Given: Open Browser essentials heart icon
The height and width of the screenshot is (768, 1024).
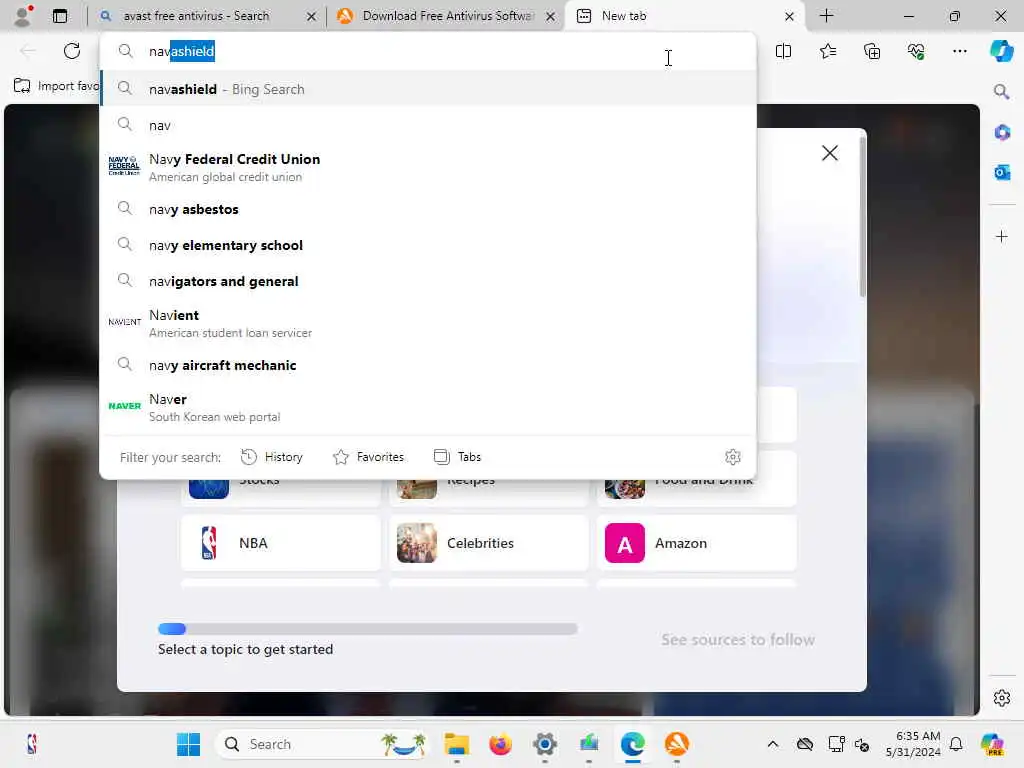Looking at the screenshot, I should click(916, 51).
